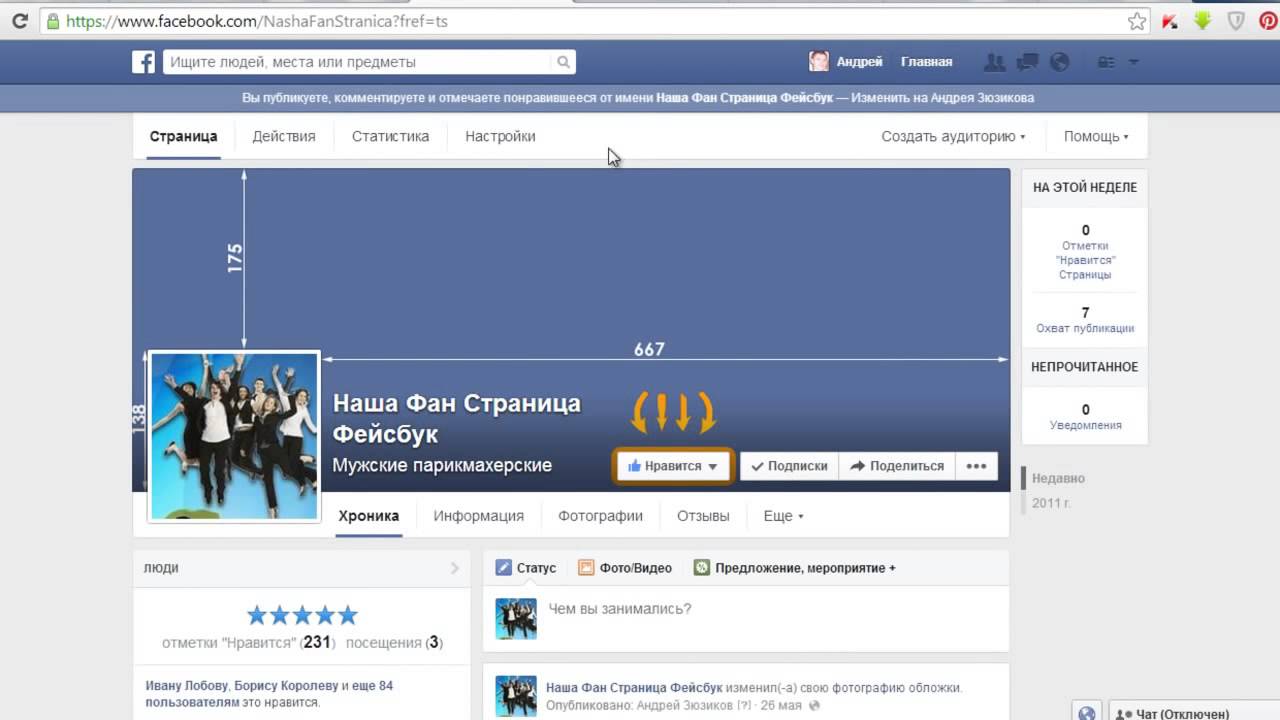Image resolution: width=1280 pixels, height=720 pixels.
Task: Open messages icon in header
Action: (1027, 62)
